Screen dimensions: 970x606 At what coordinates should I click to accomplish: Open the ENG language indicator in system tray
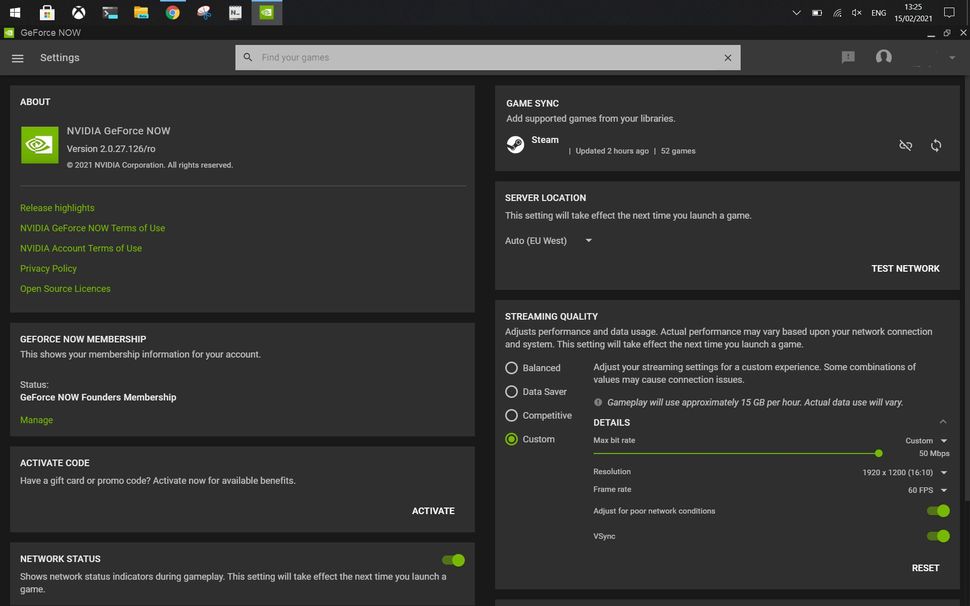point(878,13)
